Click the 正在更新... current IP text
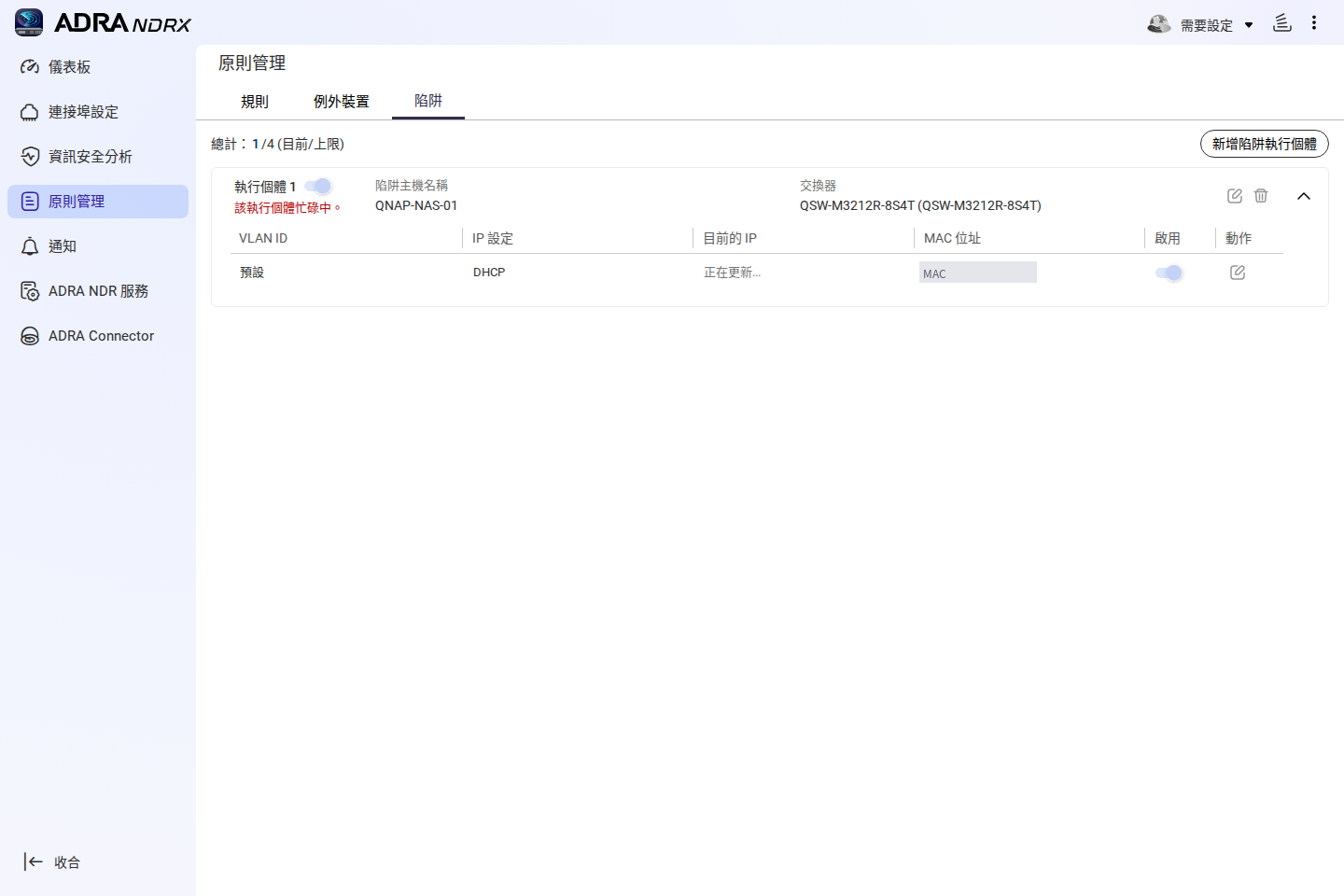 tap(733, 273)
